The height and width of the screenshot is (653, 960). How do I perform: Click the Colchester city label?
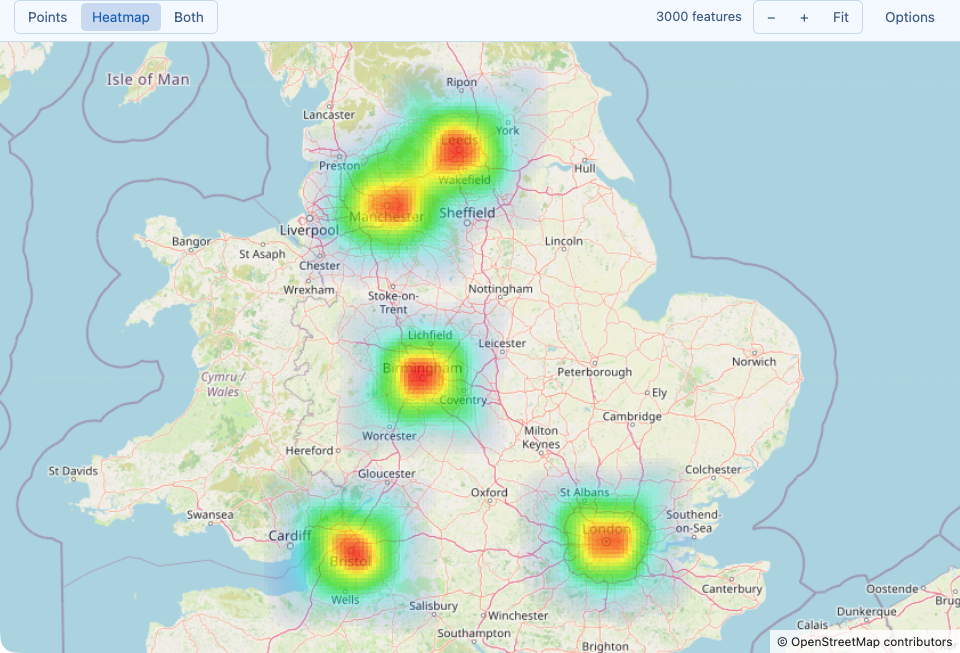[713, 469]
